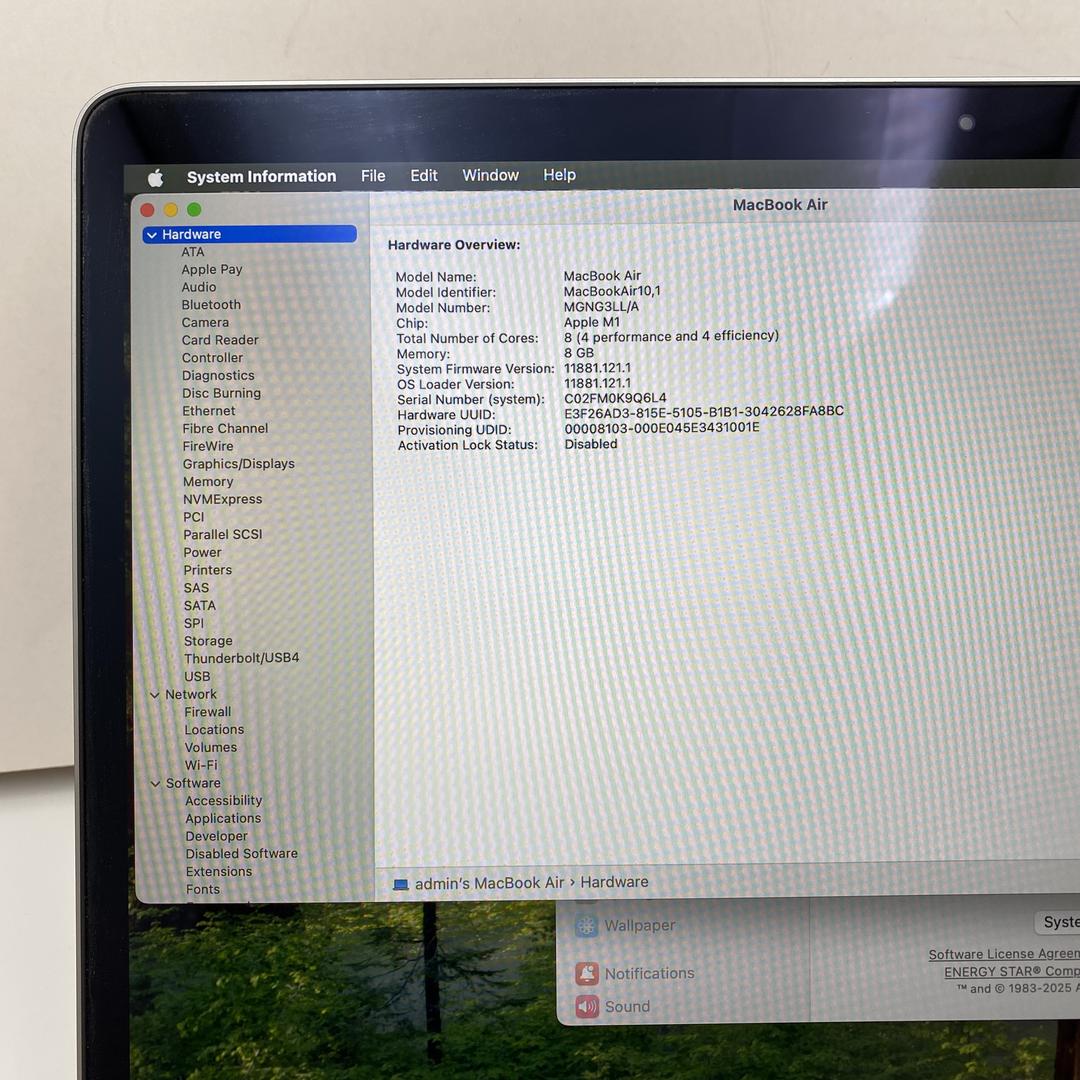Select Bluetooth in the sidebar
1080x1080 pixels.
pos(211,305)
